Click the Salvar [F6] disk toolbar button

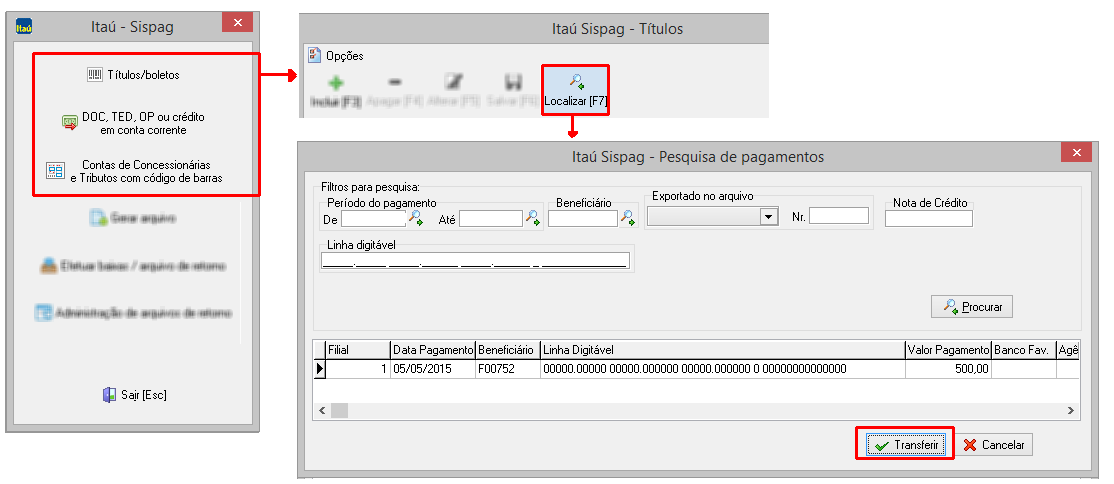[512, 90]
